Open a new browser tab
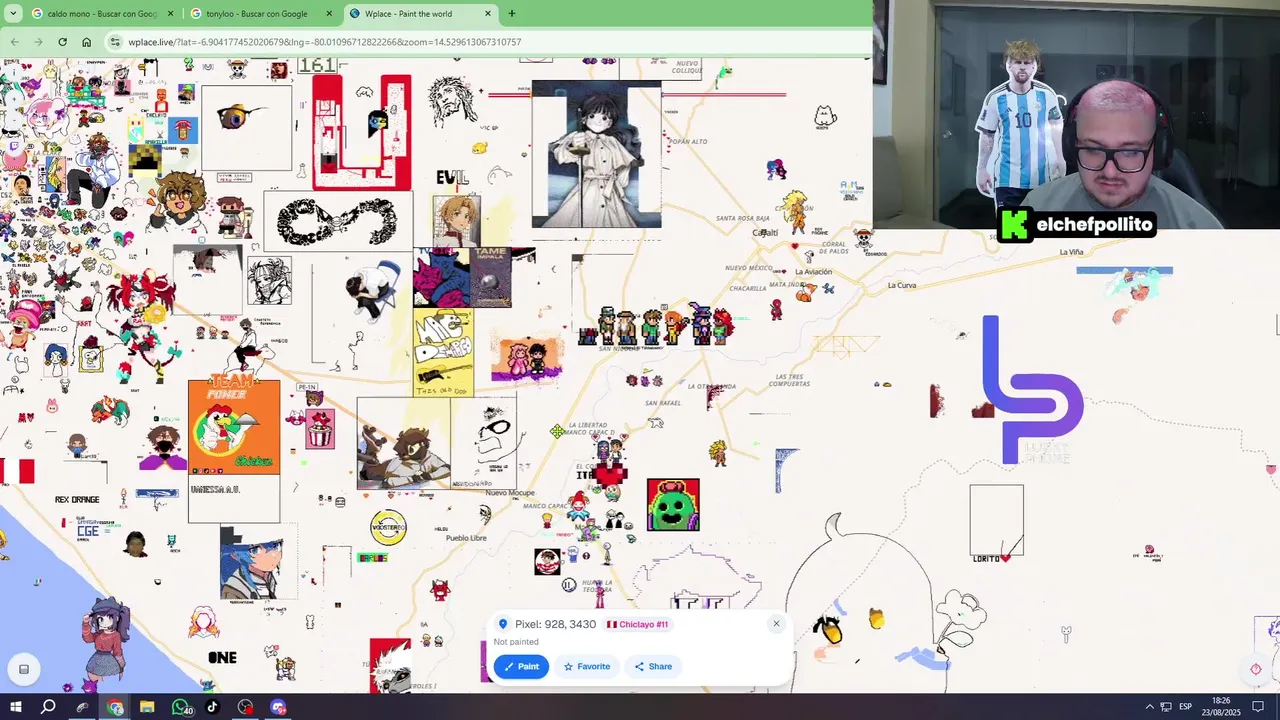The image size is (1280, 720). click(x=512, y=14)
